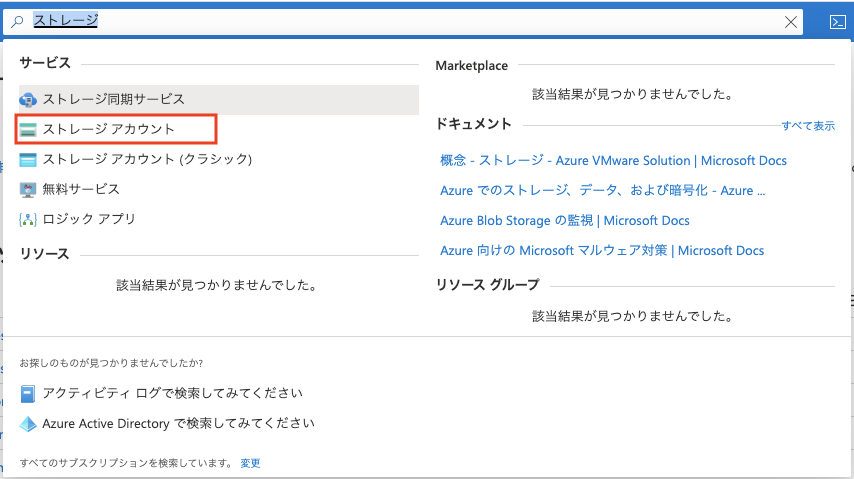Clear the search box with X
854x479 pixels.
[790, 22]
